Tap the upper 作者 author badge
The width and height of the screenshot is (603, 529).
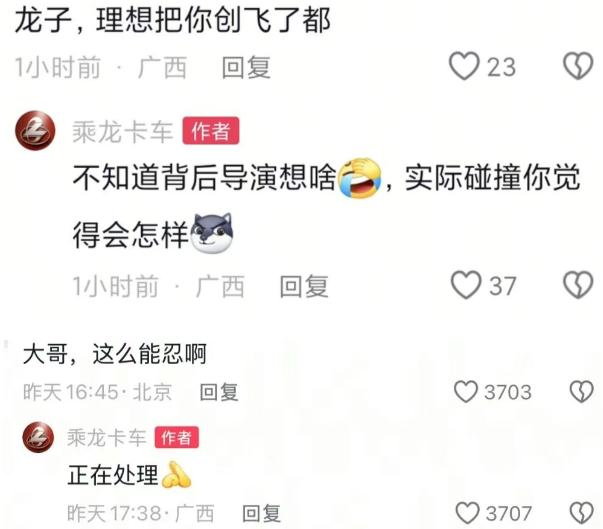coord(211,131)
